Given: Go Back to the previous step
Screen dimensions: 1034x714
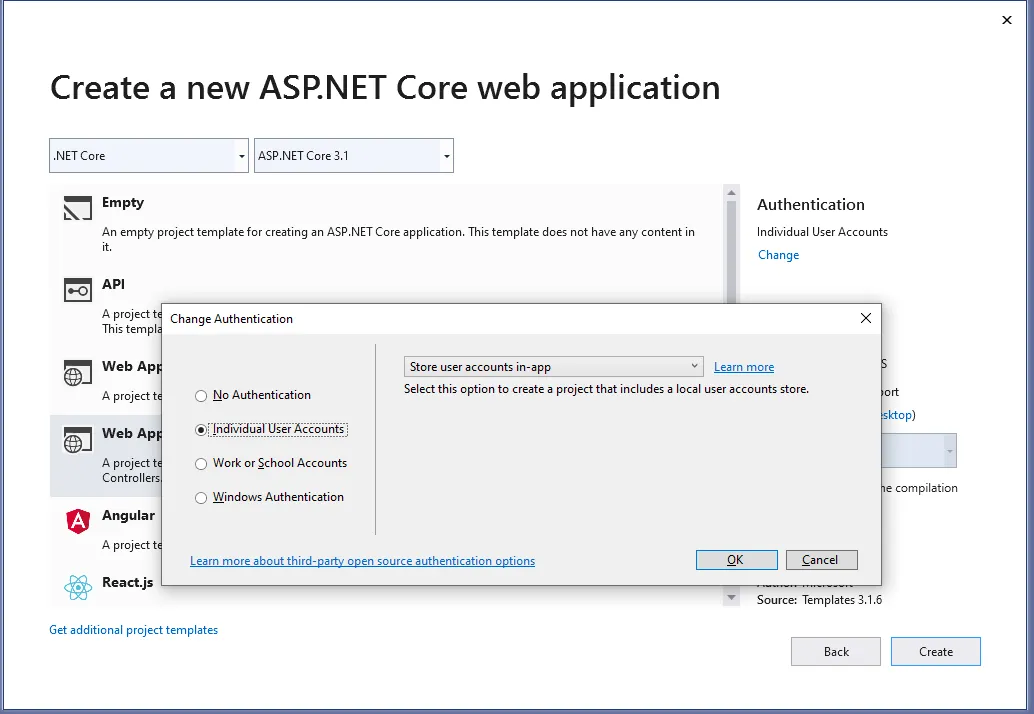Looking at the screenshot, I should pos(835,651).
